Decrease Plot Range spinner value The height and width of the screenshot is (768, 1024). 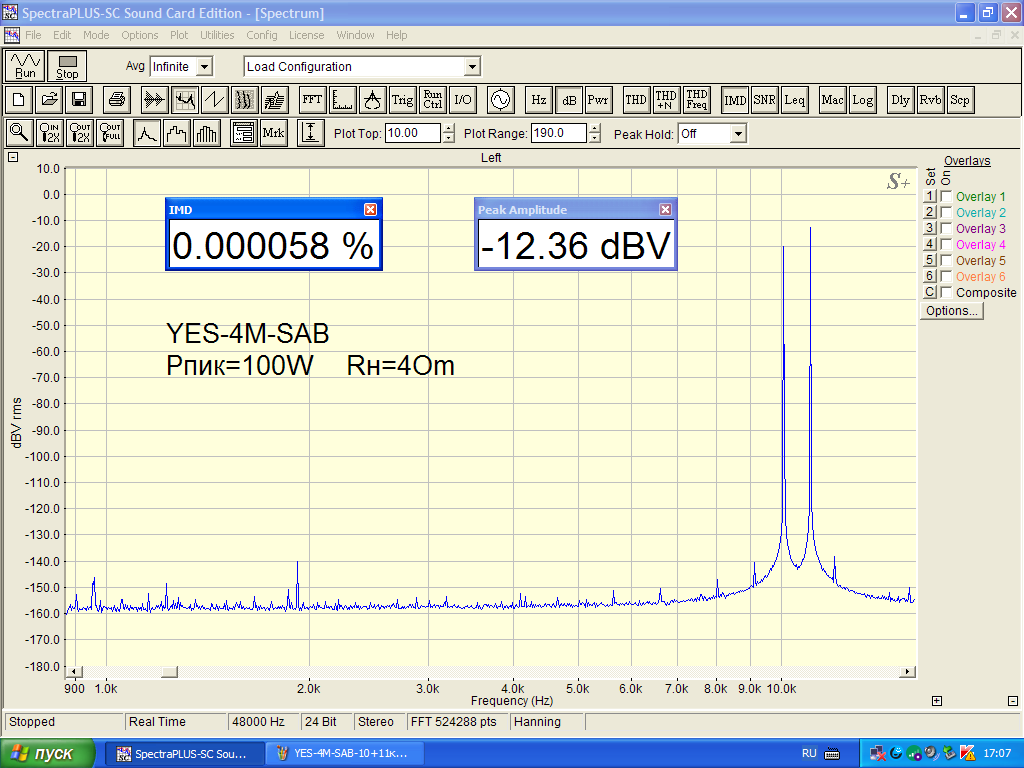coord(594,138)
